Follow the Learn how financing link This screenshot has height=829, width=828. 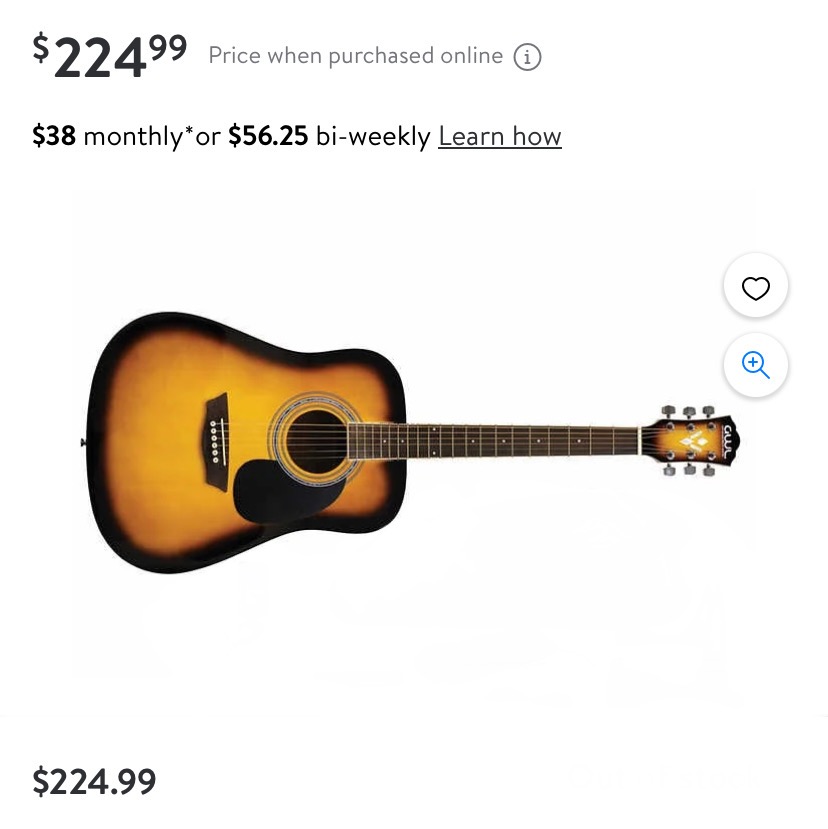point(500,136)
